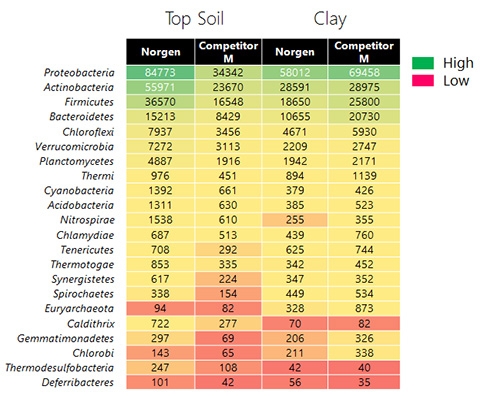The height and width of the screenshot is (396, 480).
Task: Select the Proteobacteria row label
Action: coord(79,73)
